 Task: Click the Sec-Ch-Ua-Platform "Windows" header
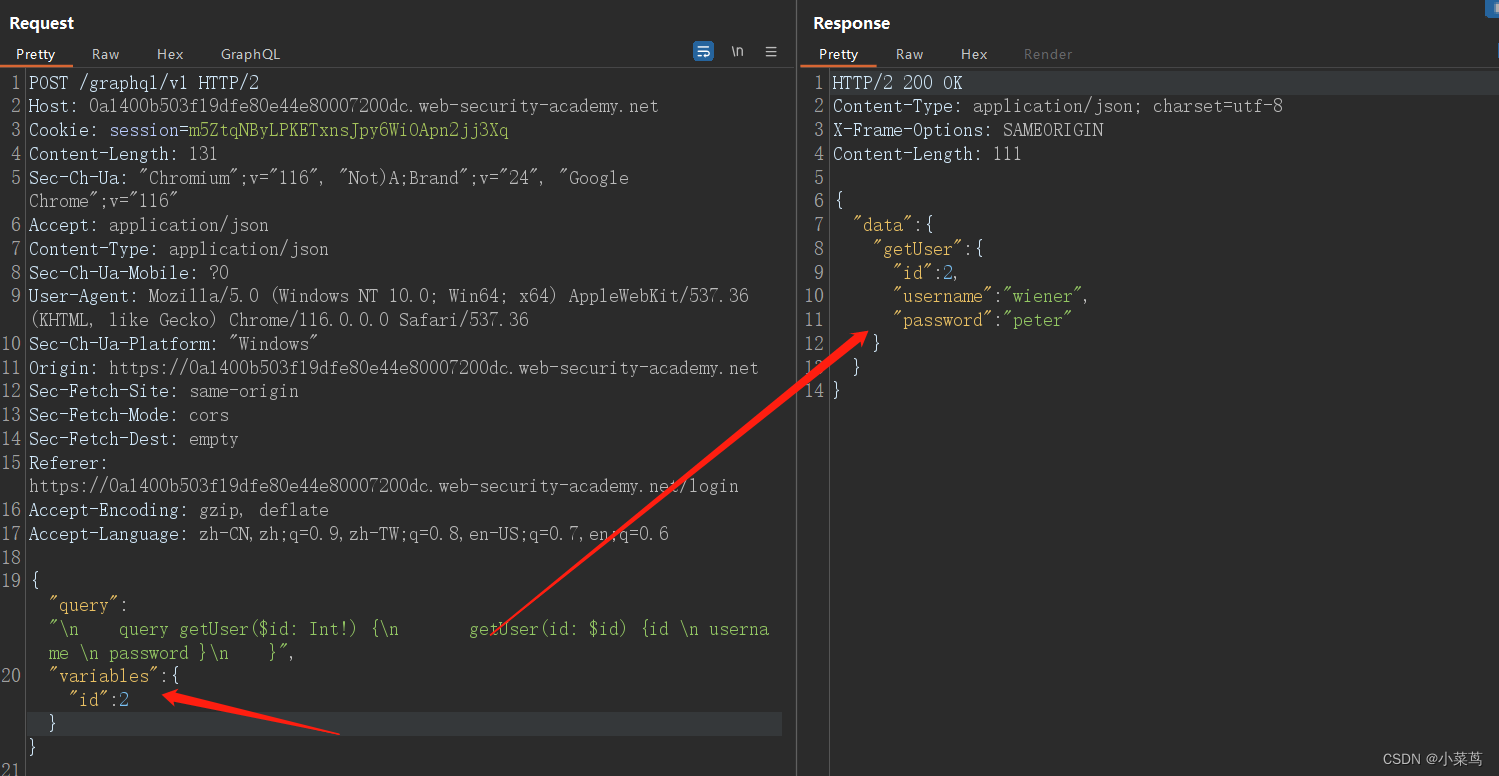coord(173,344)
